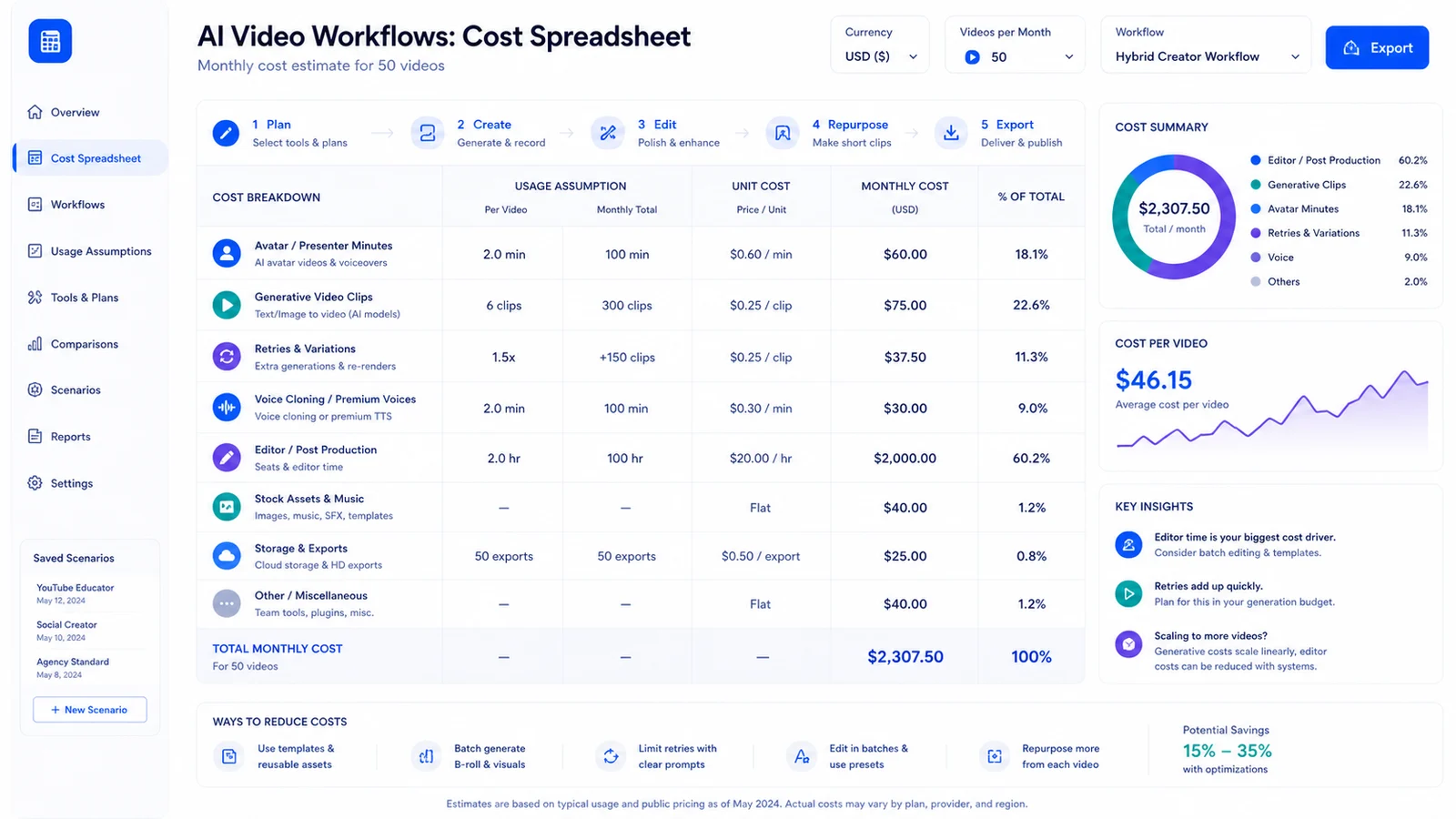The height and width of the screenshot is (819, 1456).
Task: Click the spreadsheet app logo icon
Action: coord(50,41)
